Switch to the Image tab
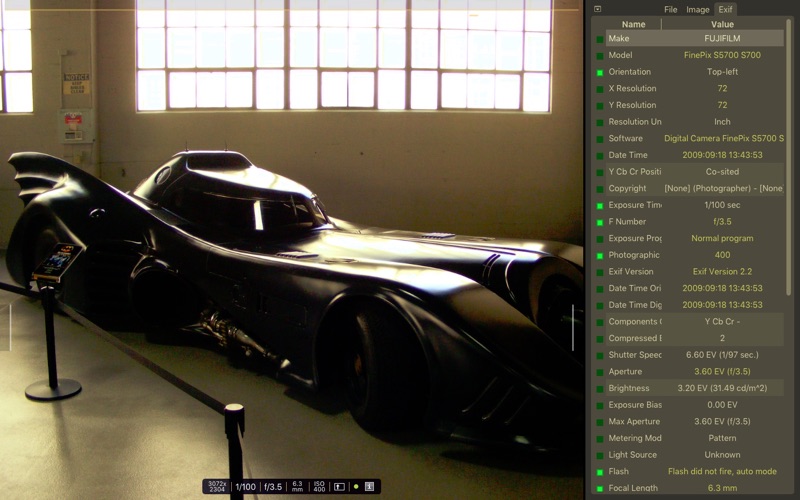This screenshot has width=800, height=500. click(697, 9)
